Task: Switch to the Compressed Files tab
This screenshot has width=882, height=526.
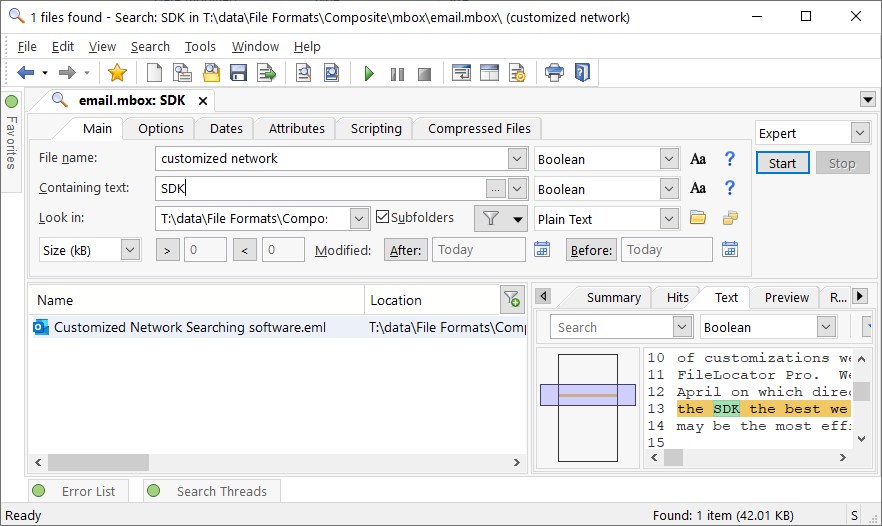Action: (479, 129)
